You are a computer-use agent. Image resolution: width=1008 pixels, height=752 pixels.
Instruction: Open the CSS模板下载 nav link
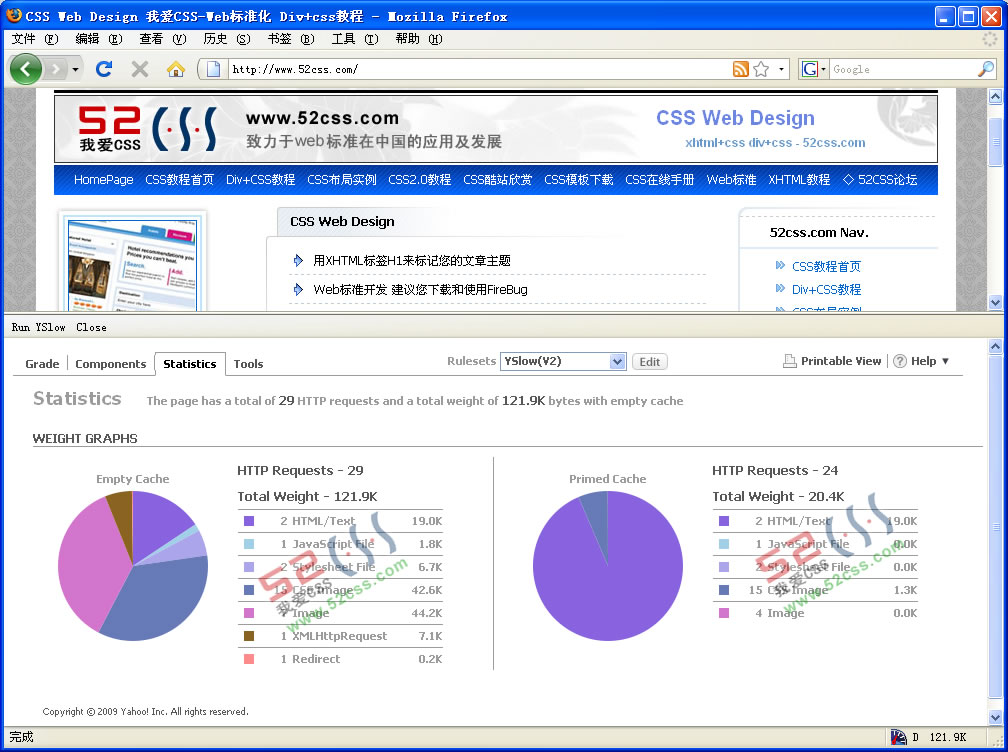(x=579, y=180)
